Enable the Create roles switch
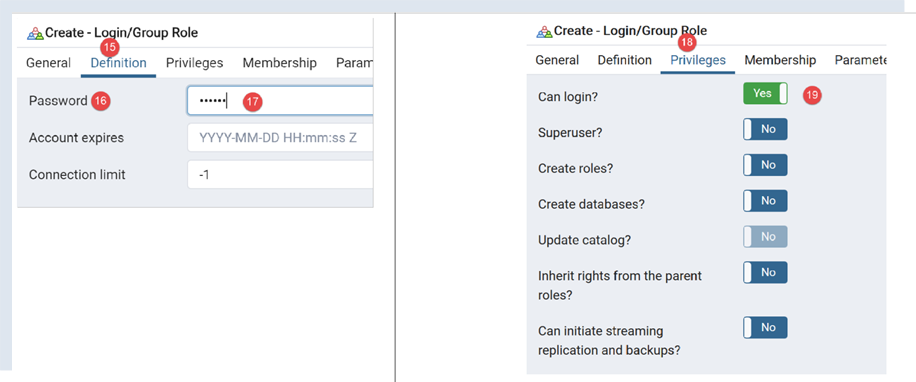This screenshot has height=382, width=916. [x=765, y=165]
